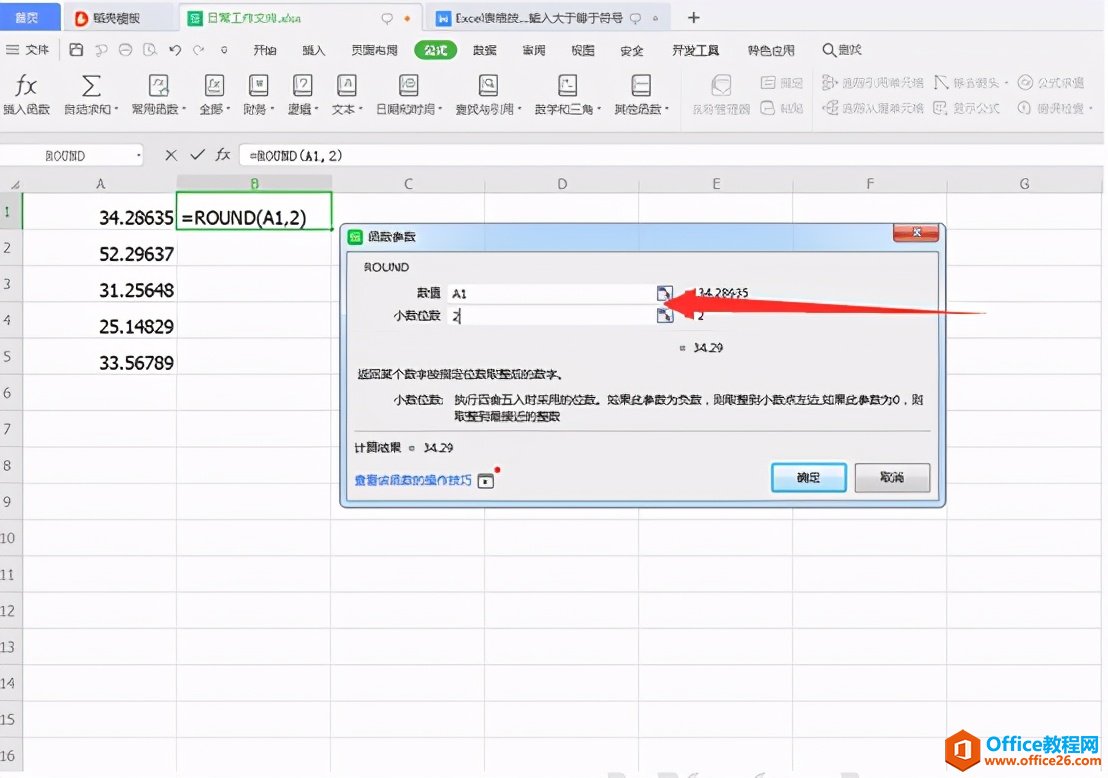
Task: Open the Date and Time functions icon
Action: [408, 86]
